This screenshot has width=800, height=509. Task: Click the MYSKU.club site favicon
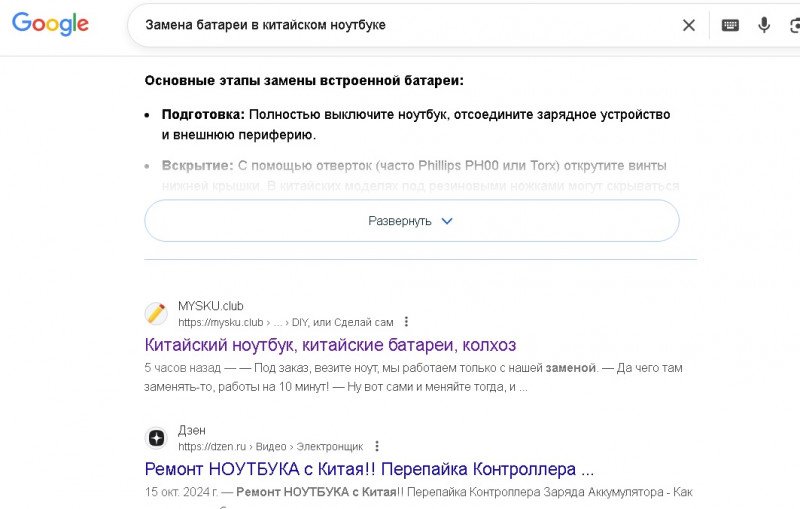pyautogui.click(x=156, y=314)
